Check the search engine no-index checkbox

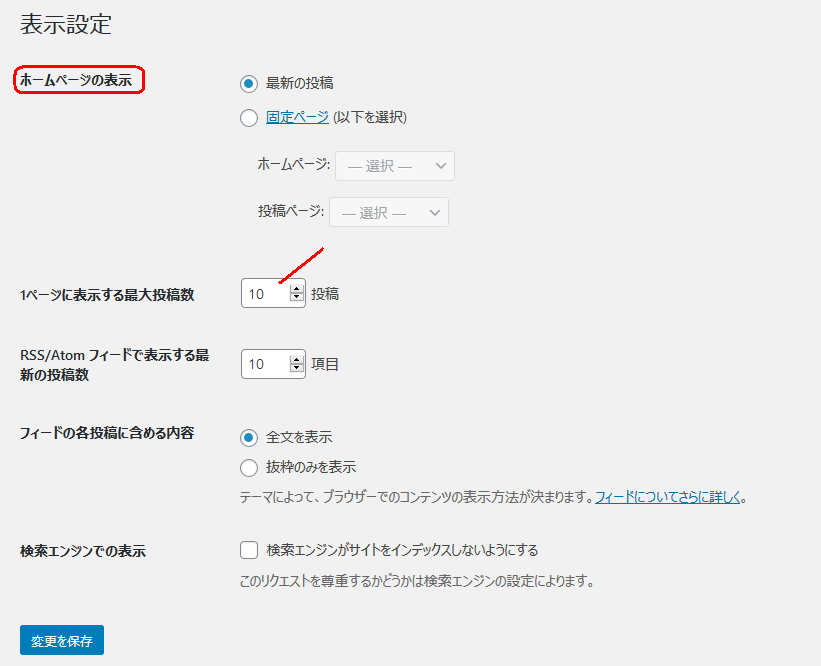pyautogui.click(x=249, y=550)
